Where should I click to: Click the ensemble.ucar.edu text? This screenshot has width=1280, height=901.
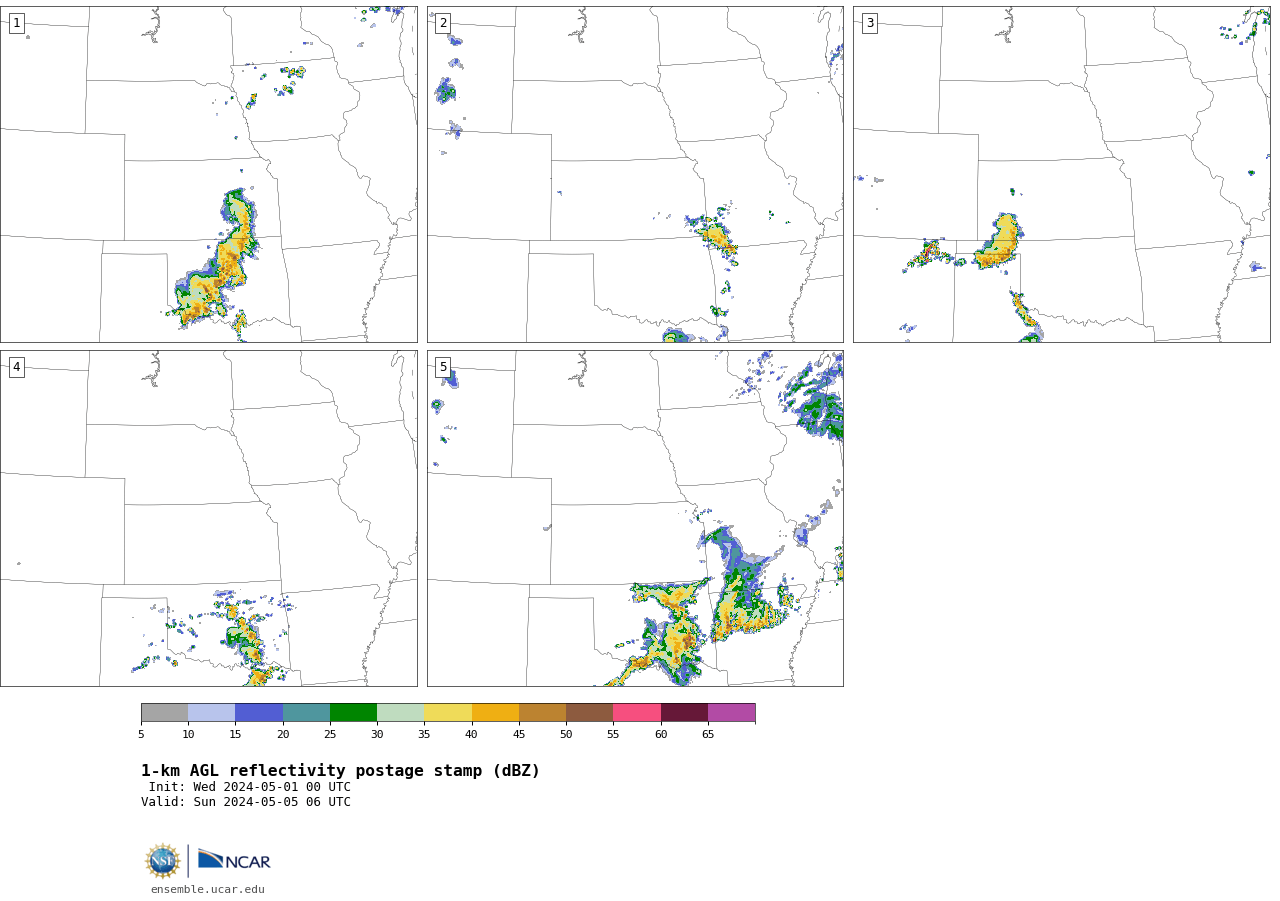[208, 889]
